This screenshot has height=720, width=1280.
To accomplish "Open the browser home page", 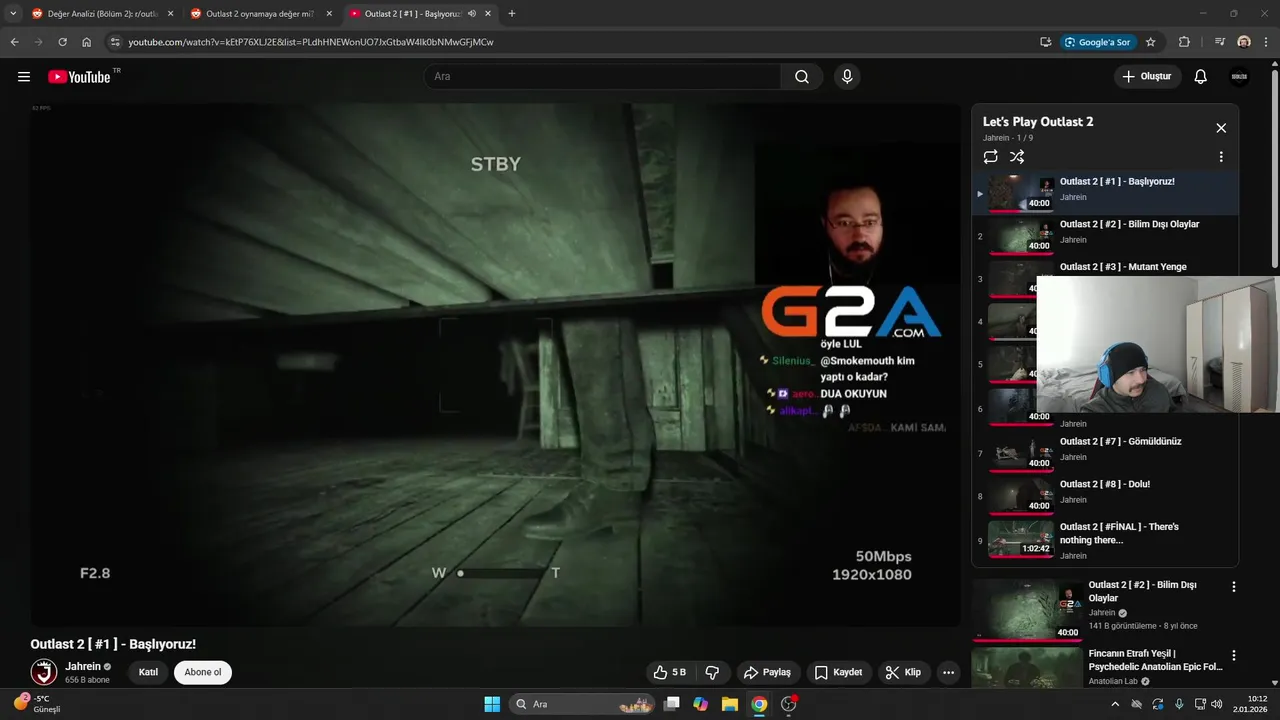I will pyautogui.click(x=86, y=42).
